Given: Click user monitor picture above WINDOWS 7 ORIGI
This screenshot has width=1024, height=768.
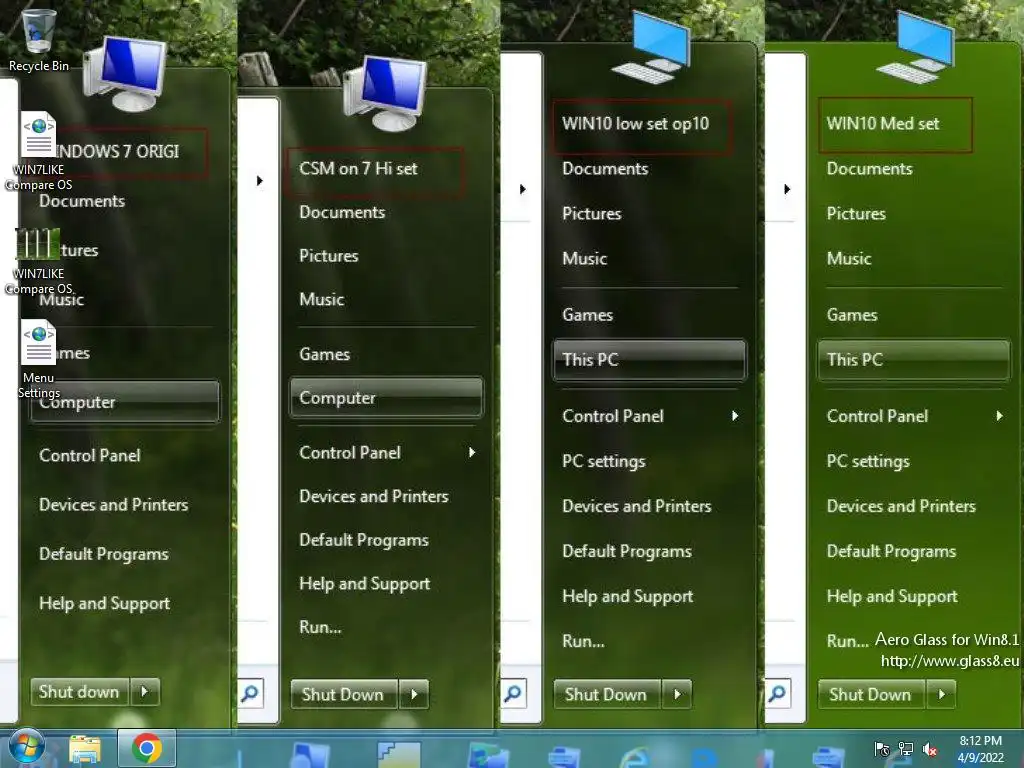Looking at the screenshot, I should pyautogui.click(x=127, y=73).
